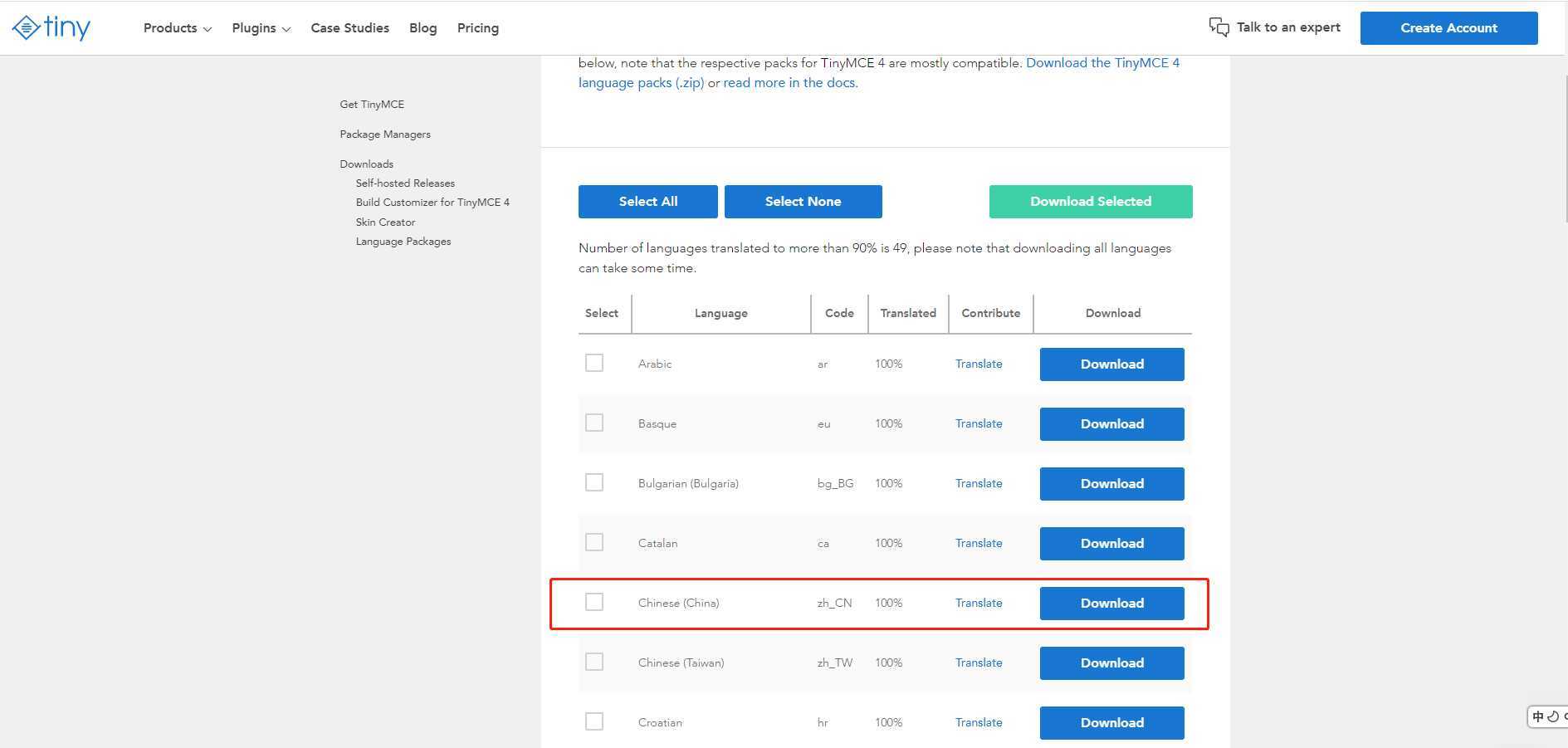Viewport: 1568px width, 748px height.
Task: Click the tiny logo
Action: [51, 27]
